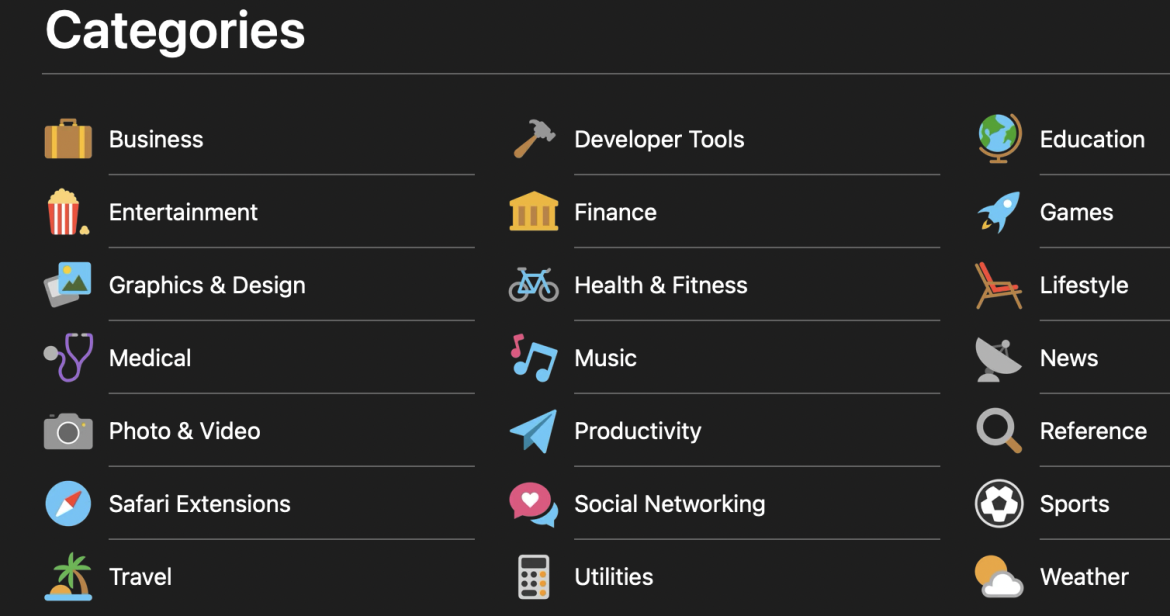
Task: Open the Weather category
Action: click(1083, 577)
